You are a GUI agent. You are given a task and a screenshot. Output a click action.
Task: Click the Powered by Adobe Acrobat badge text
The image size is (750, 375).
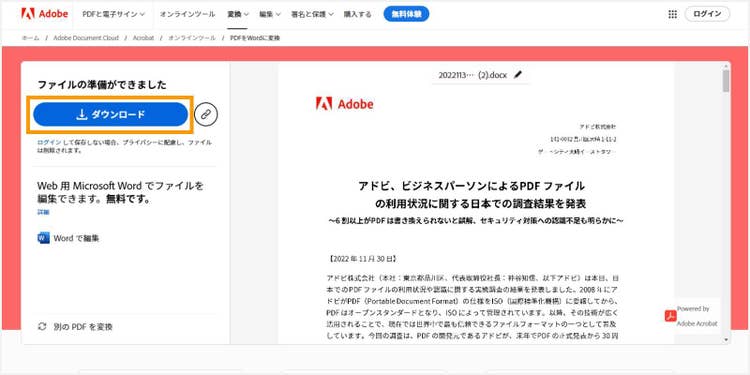tap(697, 316)
